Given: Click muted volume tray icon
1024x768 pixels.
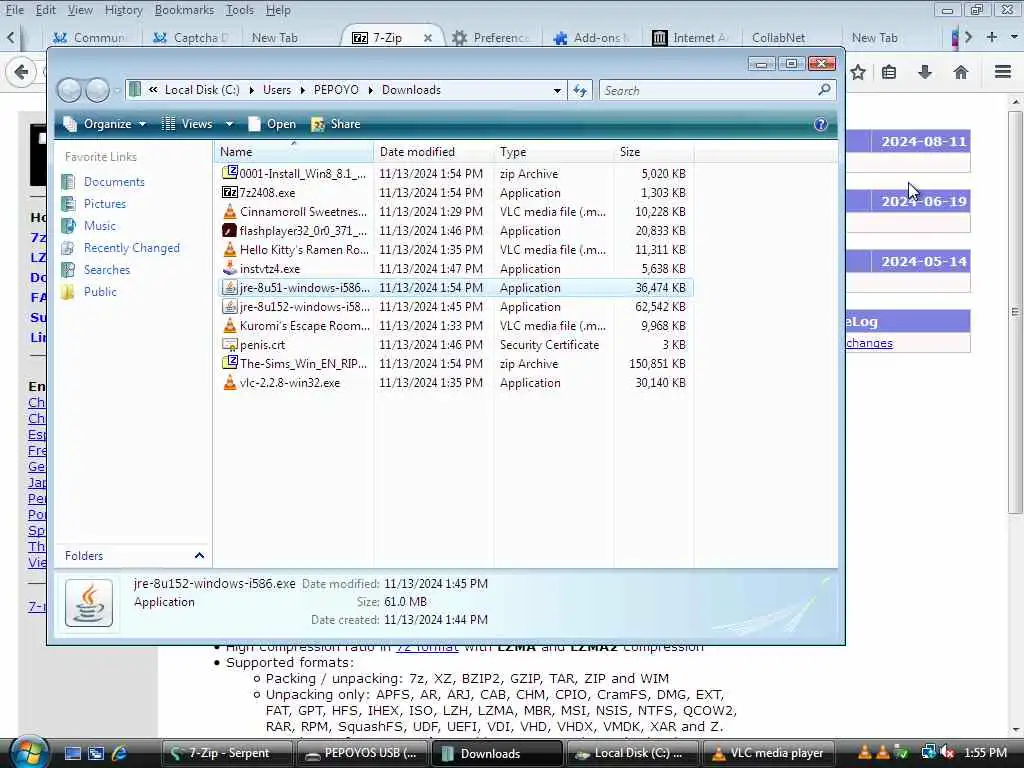Looking at the screenshot, I should coord(948,753).
